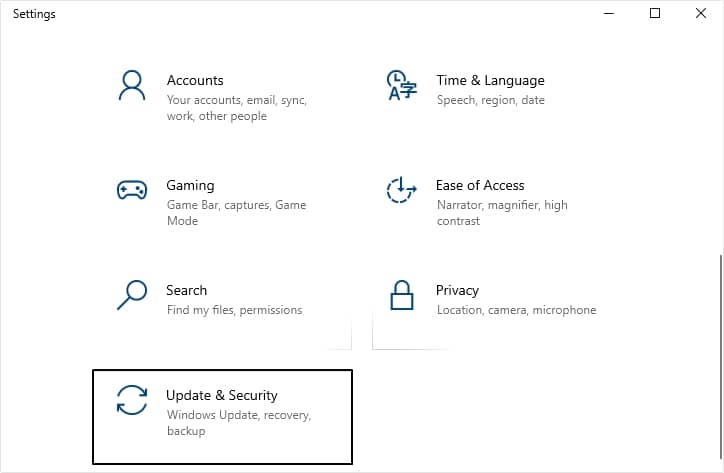Close the Settings window
This screenshot has width=724, height=473.
[x=700, y=13]
